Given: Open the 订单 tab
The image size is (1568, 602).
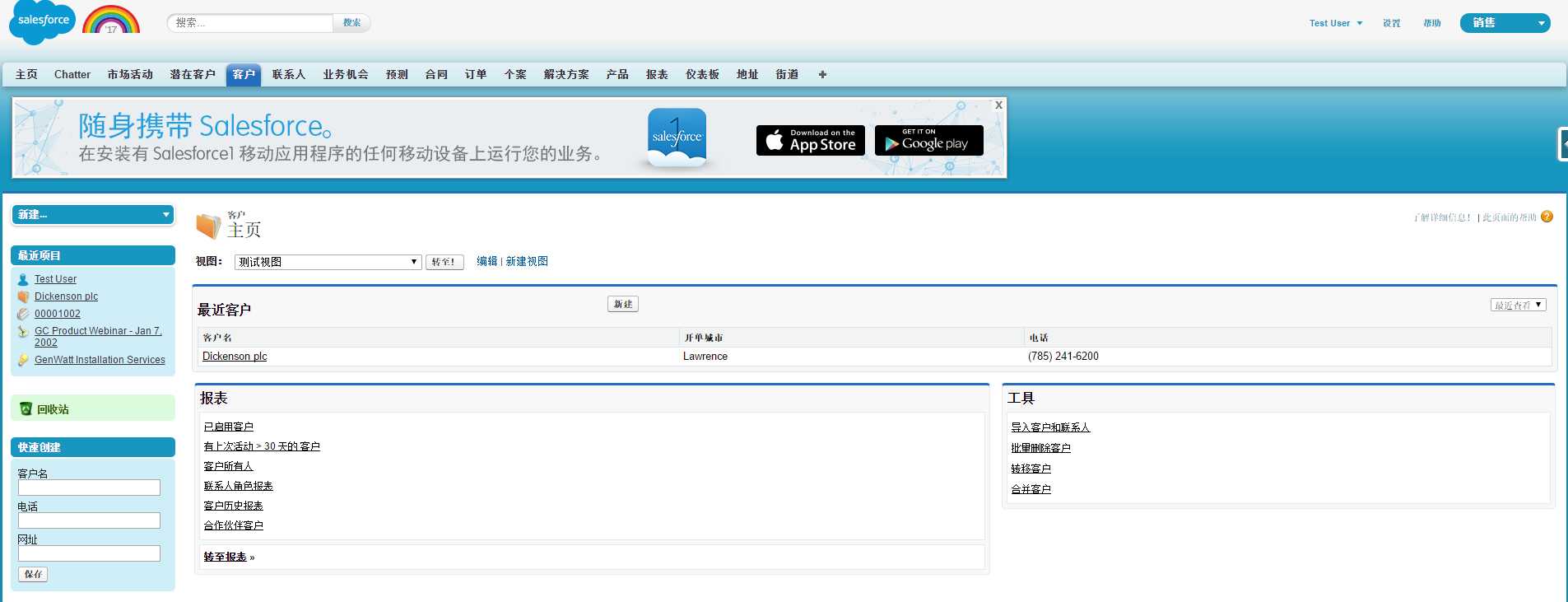Looking at the screenshot, I should [476, 74].
